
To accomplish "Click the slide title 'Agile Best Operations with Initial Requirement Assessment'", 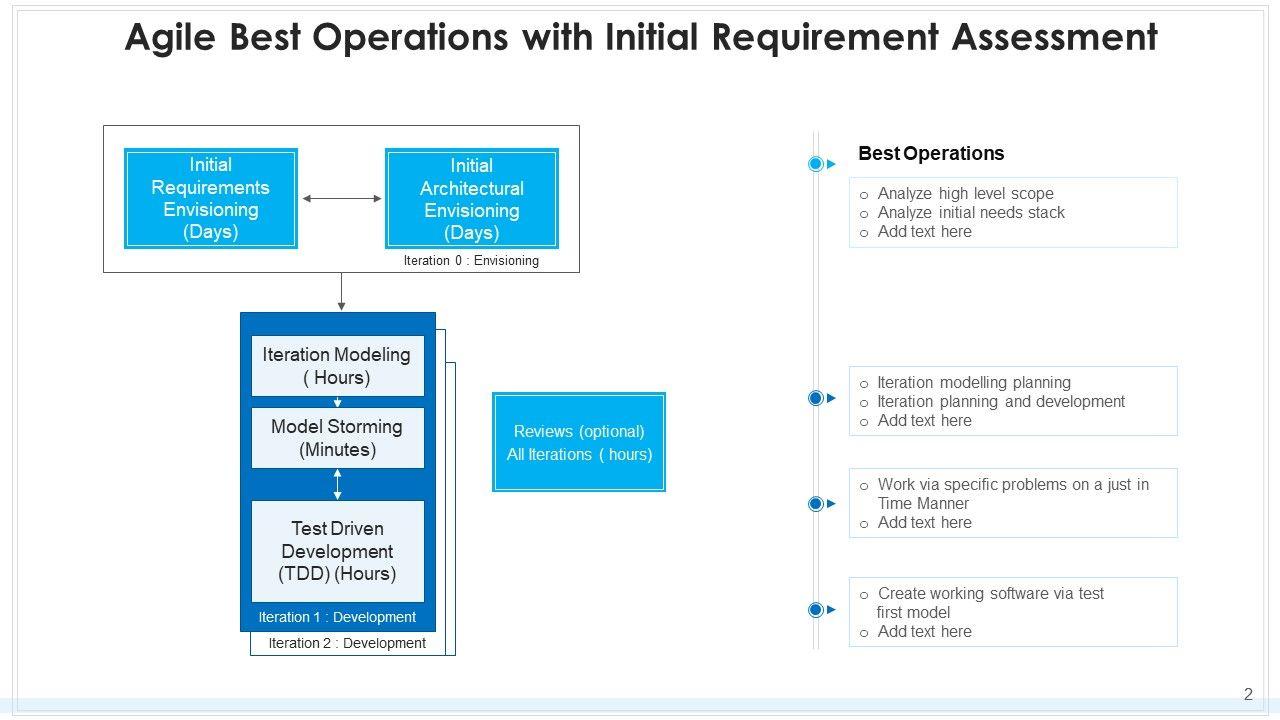I will (641, 38).
